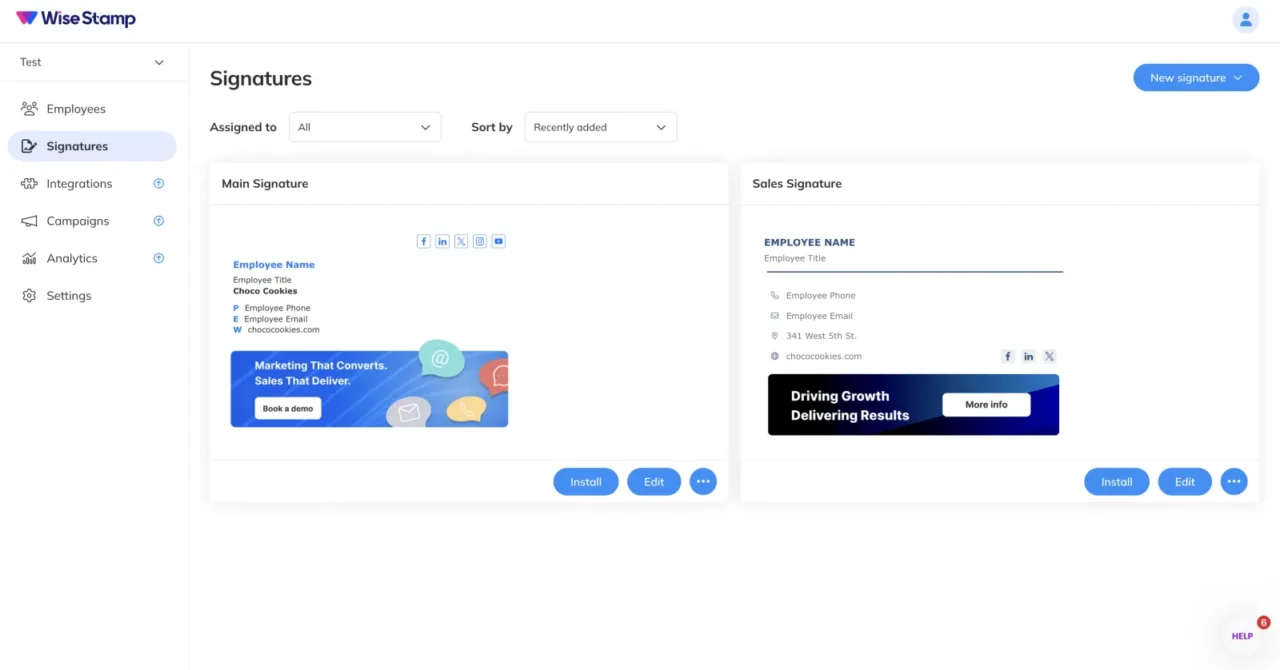Click the upgrade arrow badge beside Analytics

[x=158, y=258]
